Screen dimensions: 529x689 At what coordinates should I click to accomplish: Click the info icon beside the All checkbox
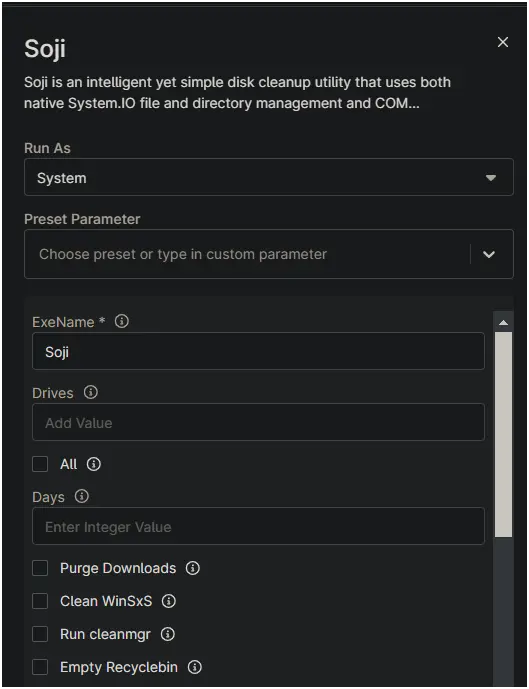pos(94,464)
